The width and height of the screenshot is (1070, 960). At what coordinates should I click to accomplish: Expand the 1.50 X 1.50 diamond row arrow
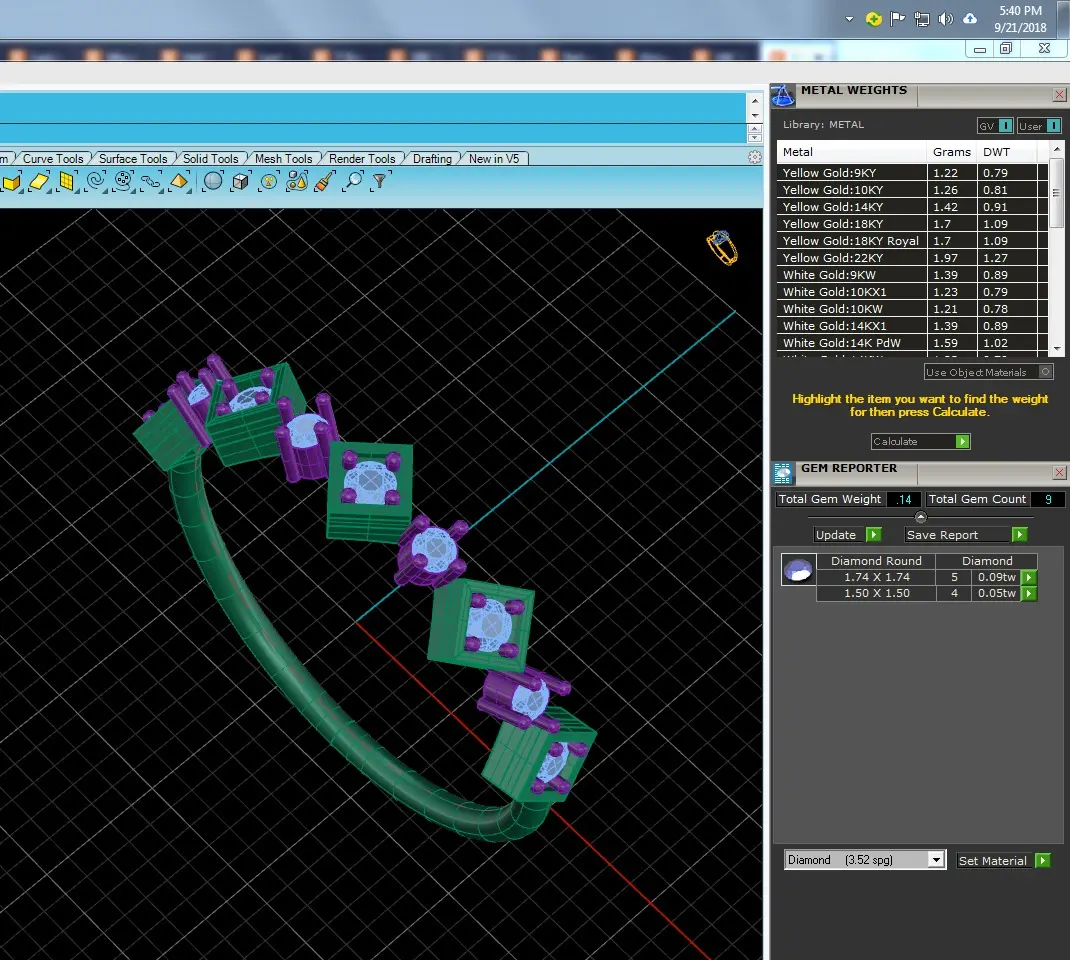click(x=1028, y=594)
